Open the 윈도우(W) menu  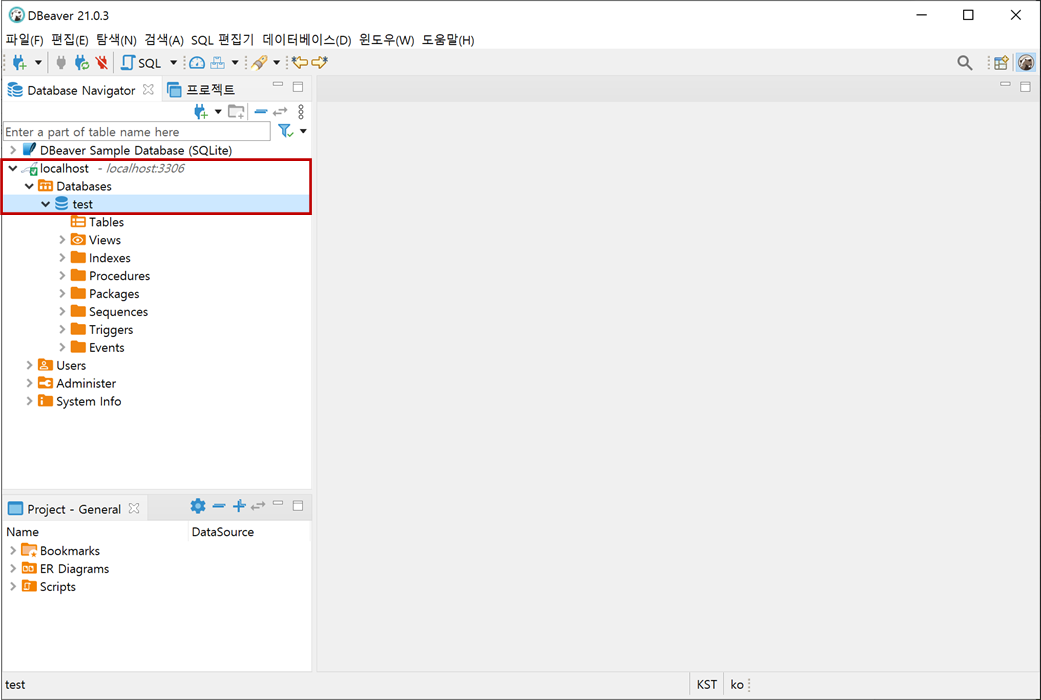386,40
